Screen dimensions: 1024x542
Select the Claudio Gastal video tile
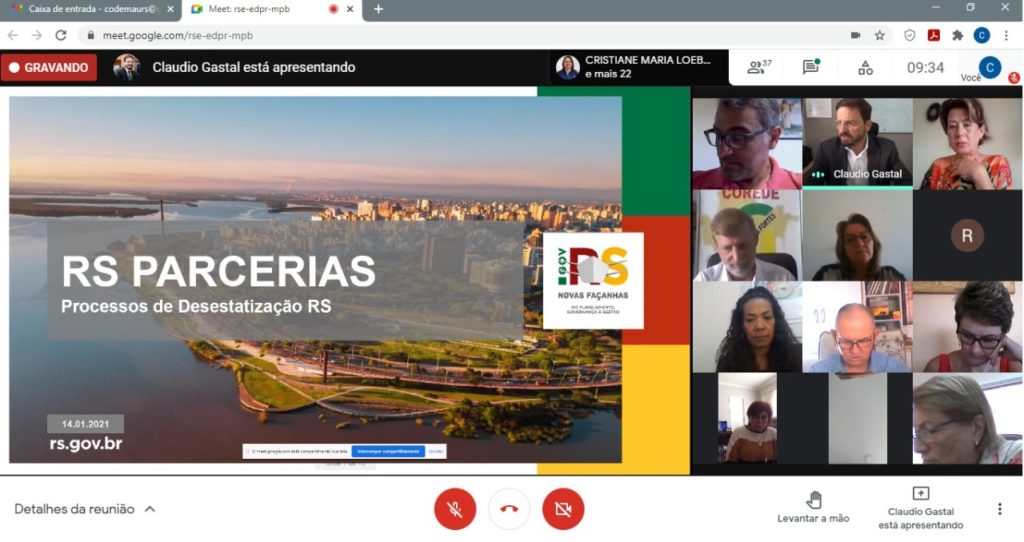tap(857, 143)
